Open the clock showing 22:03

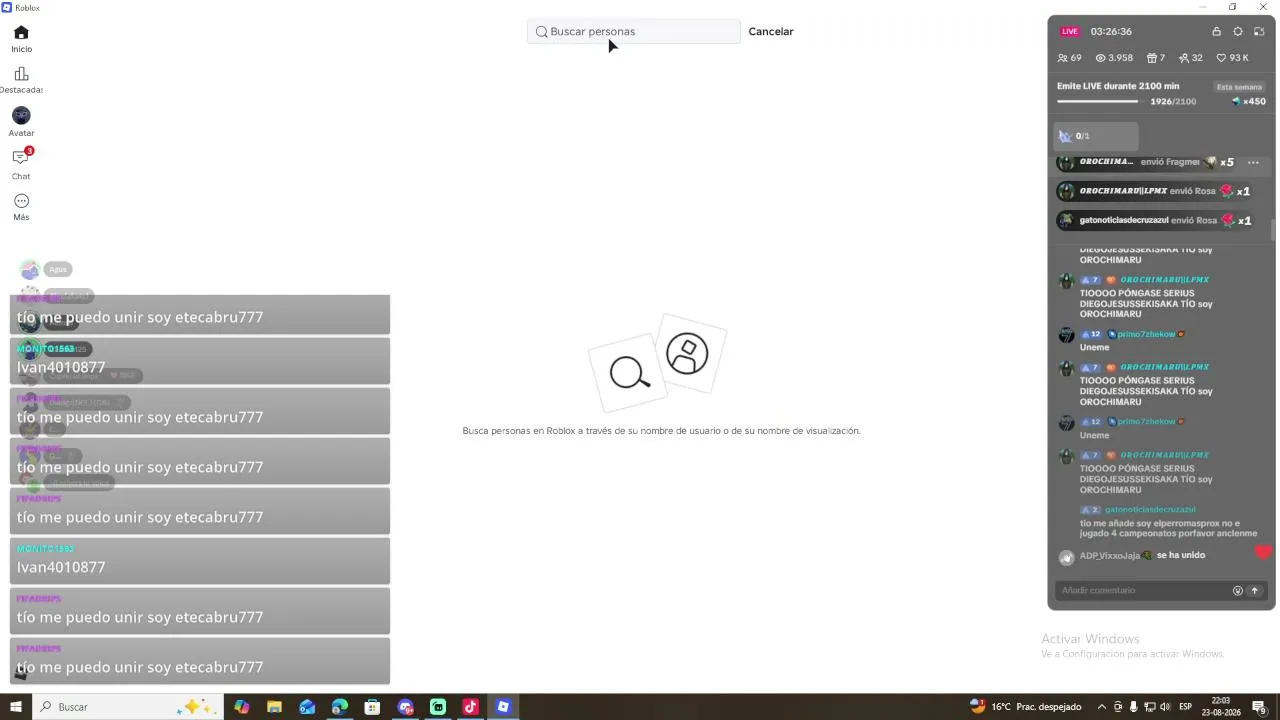[1222, 707]
